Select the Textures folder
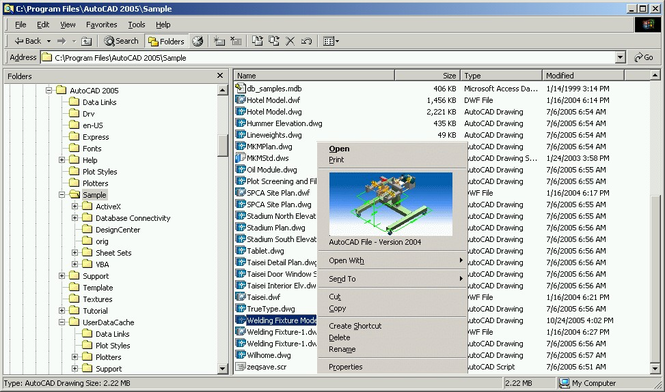Screen dimensions: 665x392 point(97,299)
